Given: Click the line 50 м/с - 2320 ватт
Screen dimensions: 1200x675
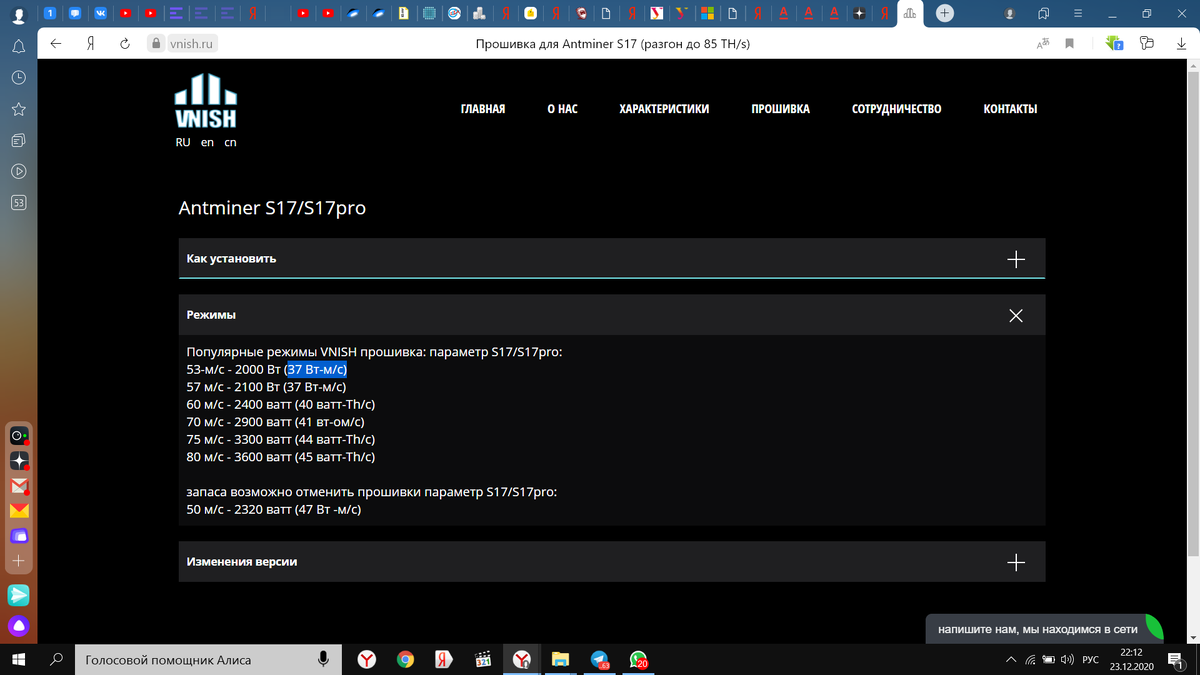Looking at the screenshot, I should pyautogui.click(x=274, y=510).
